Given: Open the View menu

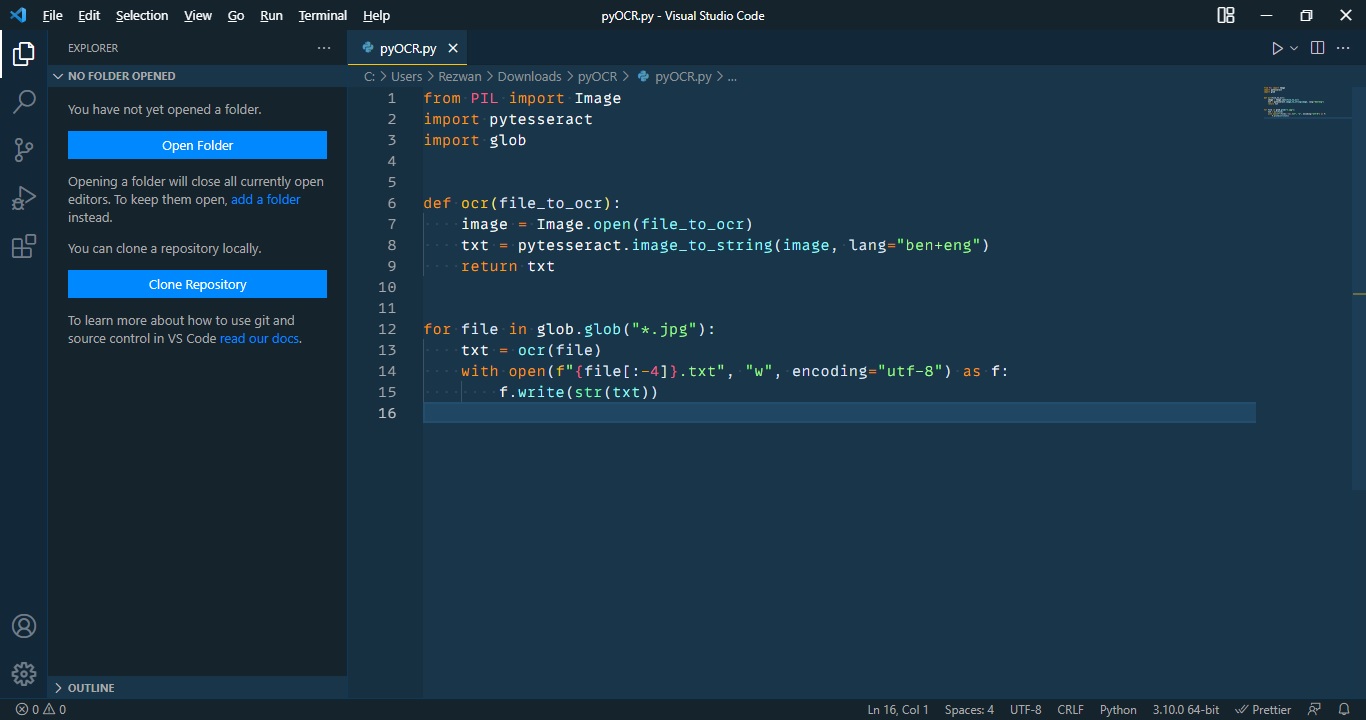Looking at the screenshot, I should 198,15.
